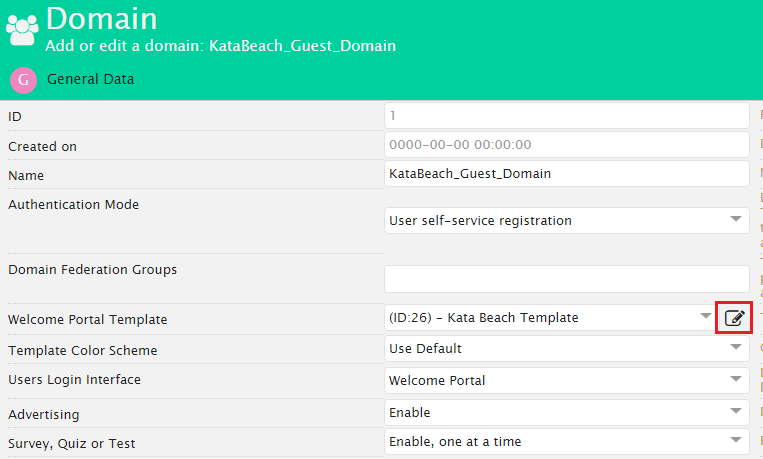This screenshot has width=763, height=459.
Task: Click the 'Add or edit a domain' subtitle
Action: 221,46
